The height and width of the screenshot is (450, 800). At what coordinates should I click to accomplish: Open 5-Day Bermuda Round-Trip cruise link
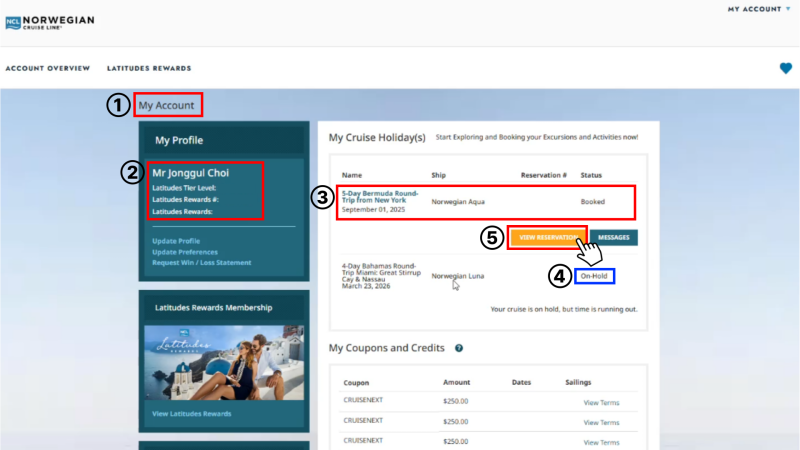click(380, 197)
